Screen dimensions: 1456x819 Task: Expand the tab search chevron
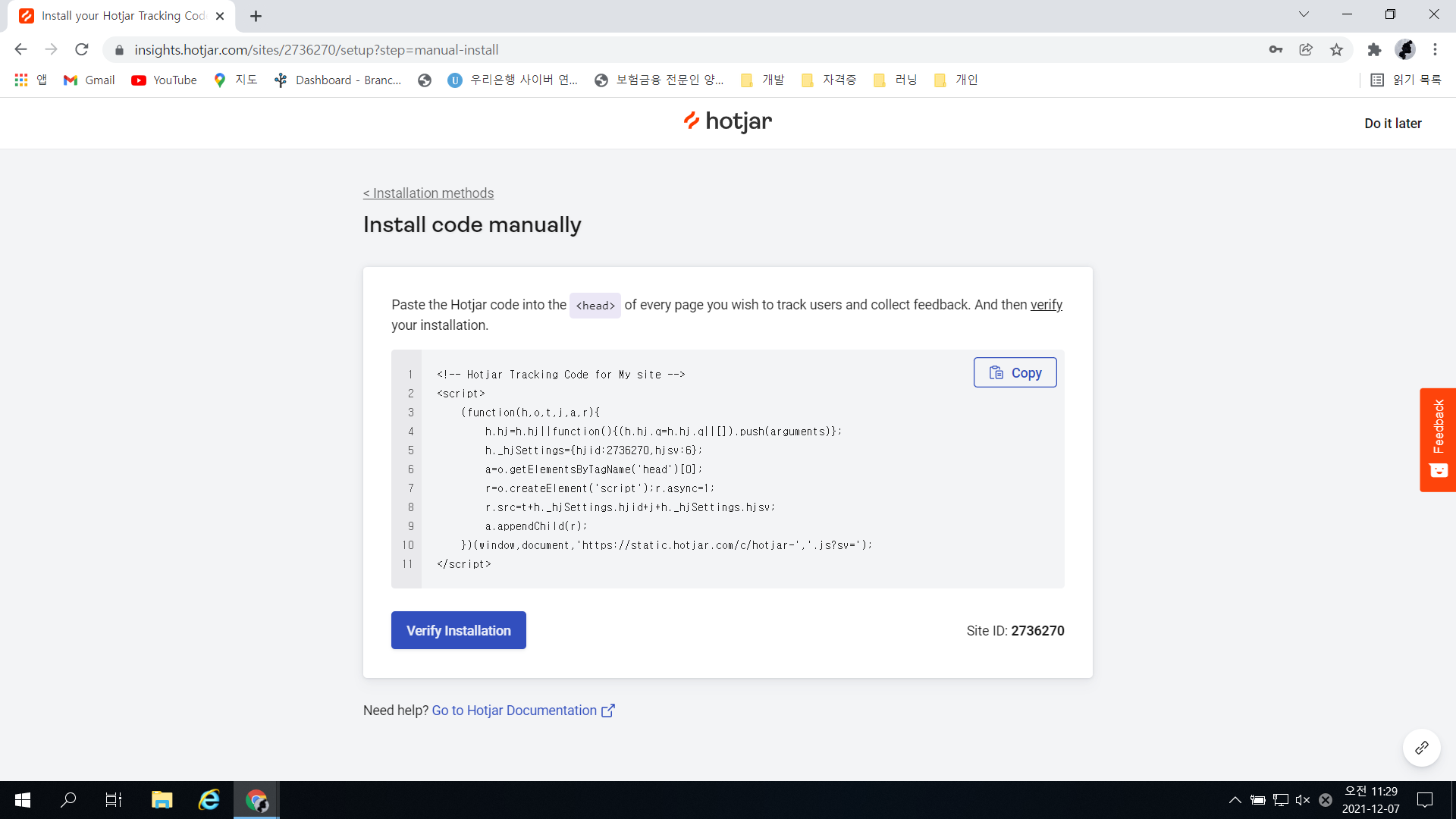pos(1304,14)
